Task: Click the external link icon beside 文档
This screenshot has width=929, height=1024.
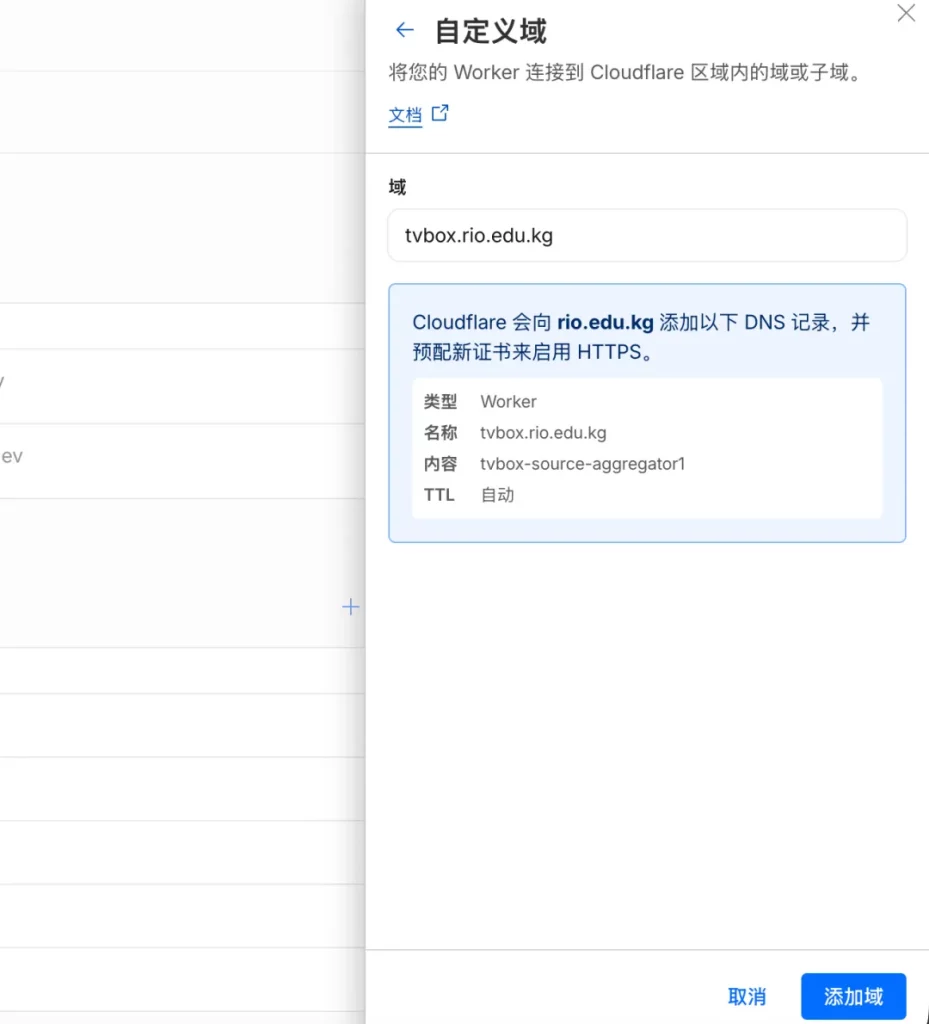Action: click(440, 113)
